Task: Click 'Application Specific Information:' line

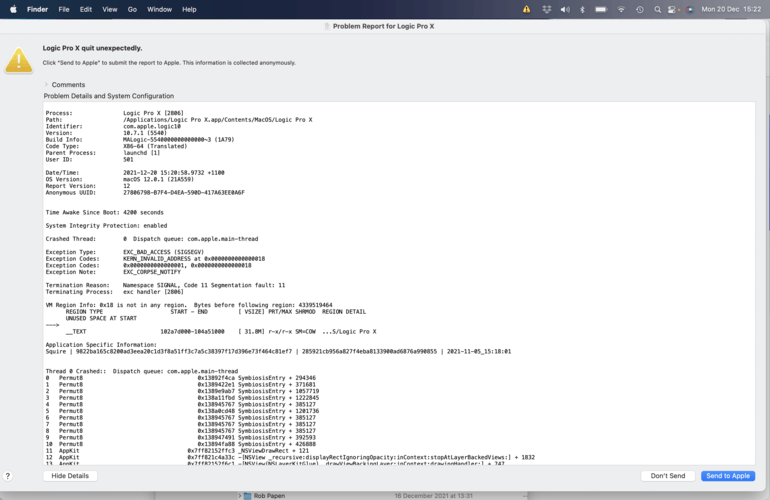Action: pos(101,345)
